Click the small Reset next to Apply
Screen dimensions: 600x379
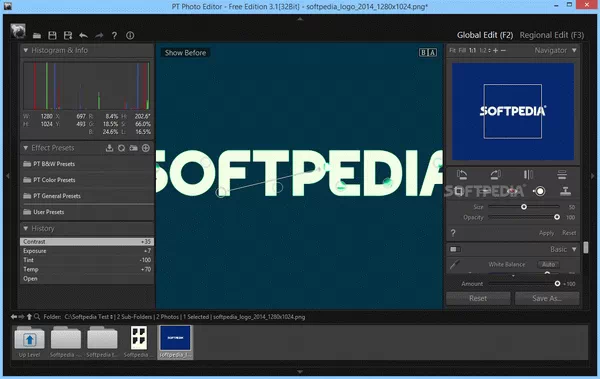(x=569, y=233)
